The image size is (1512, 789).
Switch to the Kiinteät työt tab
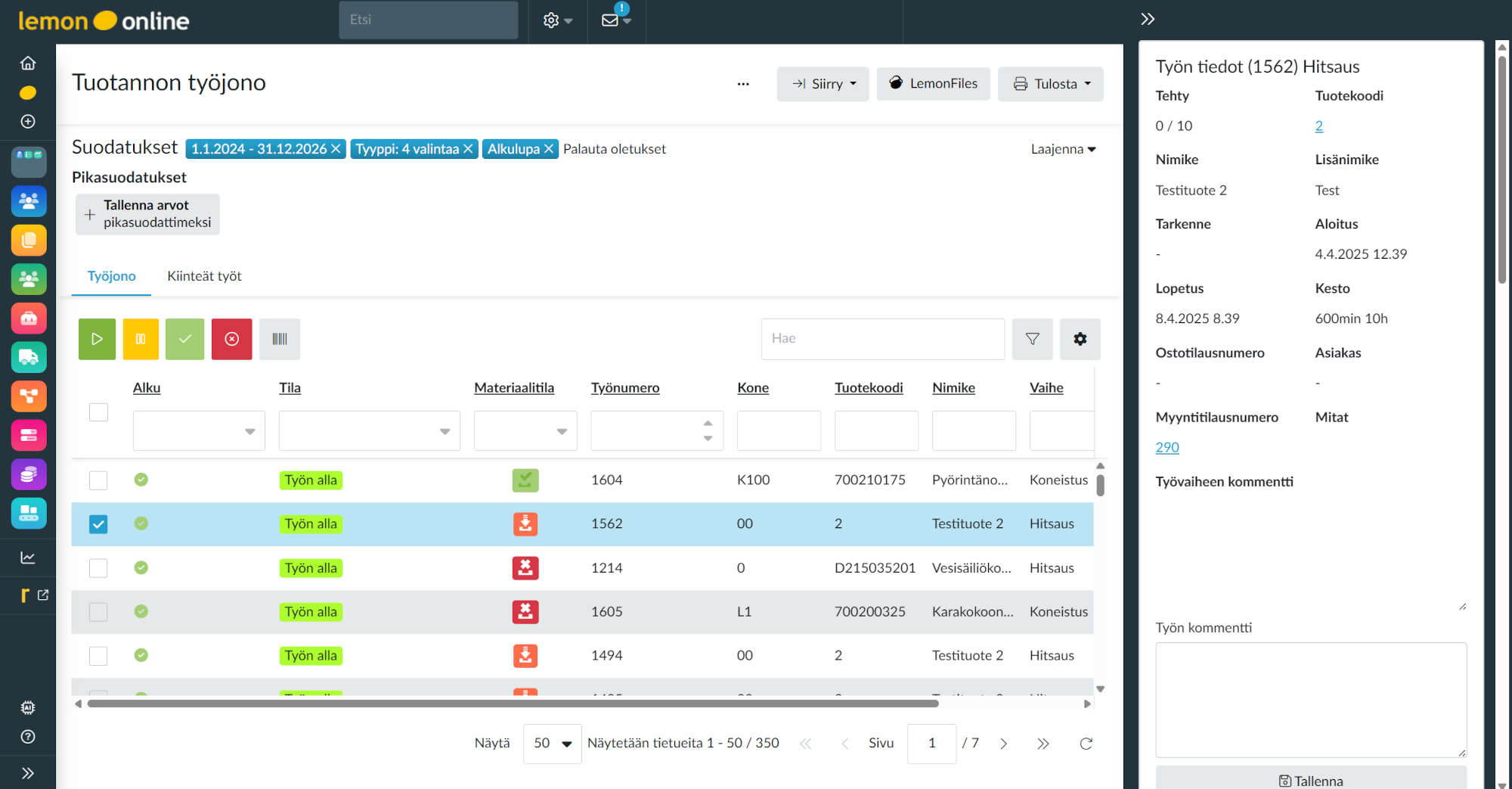tap(204, 276)
